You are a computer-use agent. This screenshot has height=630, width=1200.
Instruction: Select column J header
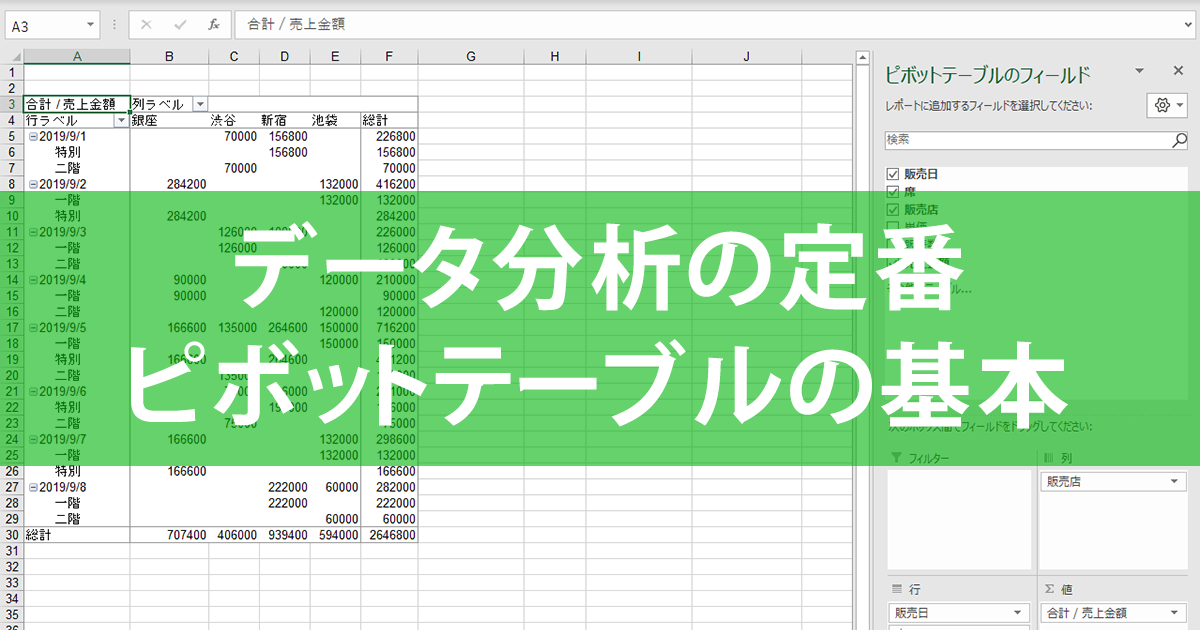pyautogui.click(x=746, y=57)
